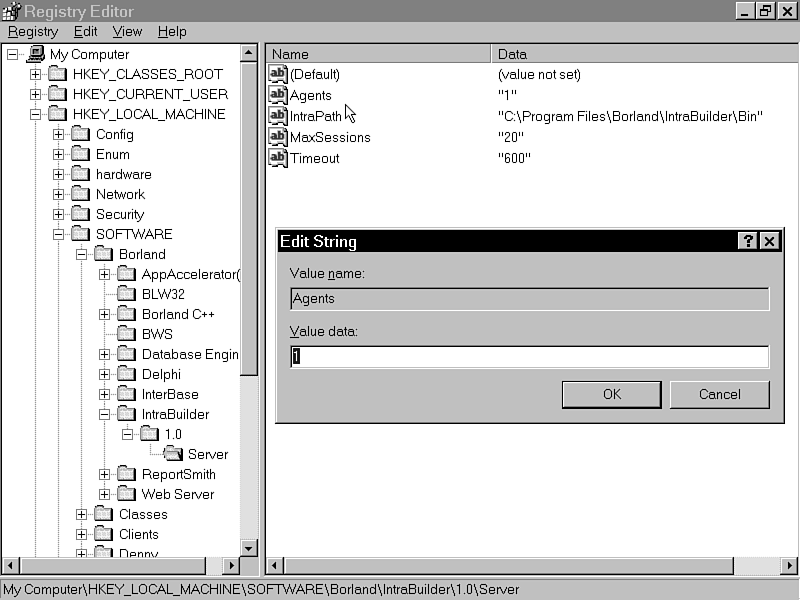Click the string icon beside (Default)
This screenshot has height=600, width=800.
(x=278, y=74)
